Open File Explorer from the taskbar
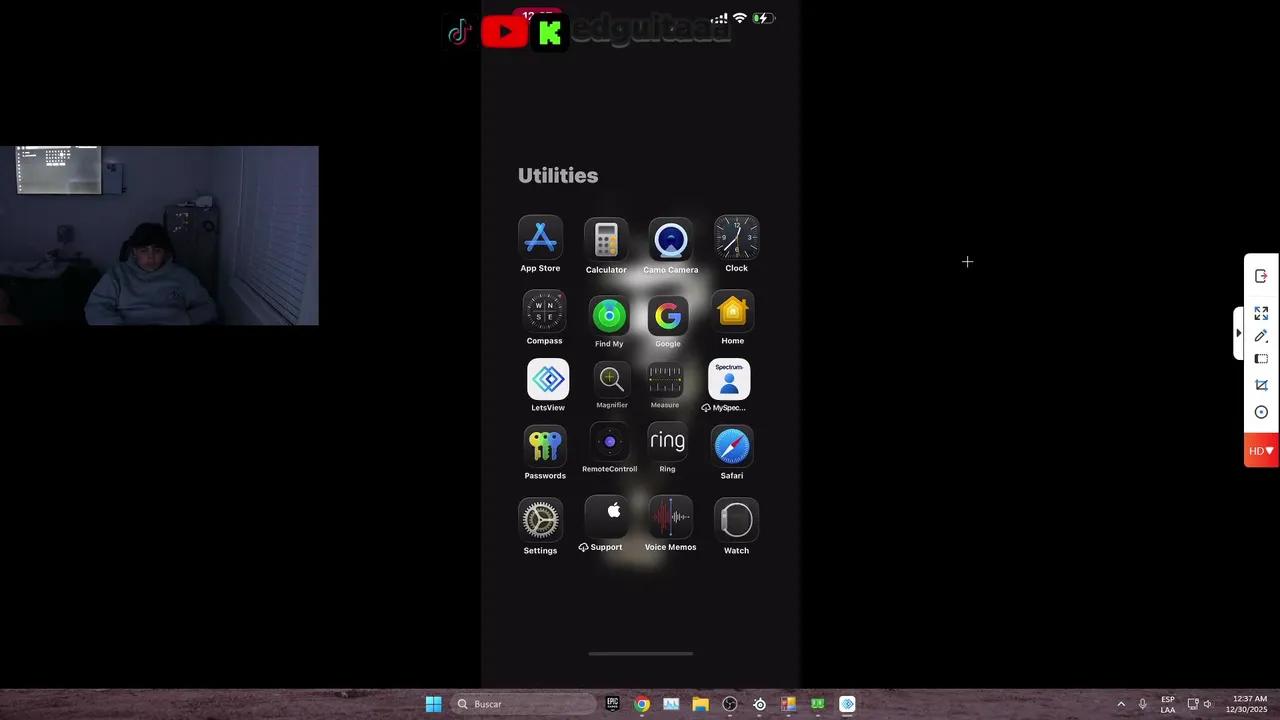The width and height of the screenshot is (1280, 720). coord(700,704)
